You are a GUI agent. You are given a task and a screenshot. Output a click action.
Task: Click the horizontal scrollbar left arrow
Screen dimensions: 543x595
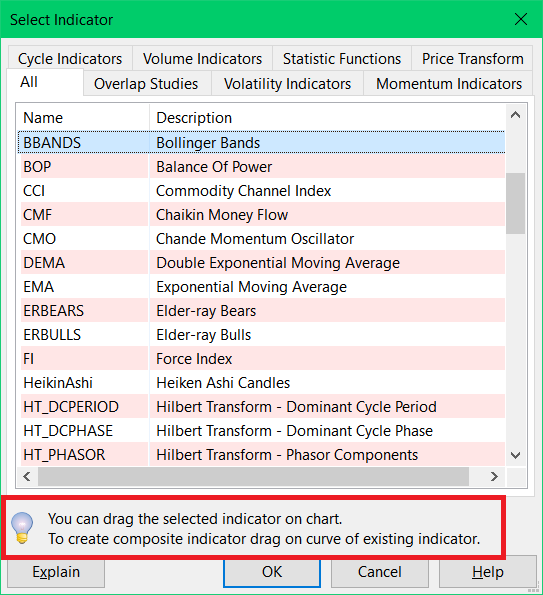(27, 476)
